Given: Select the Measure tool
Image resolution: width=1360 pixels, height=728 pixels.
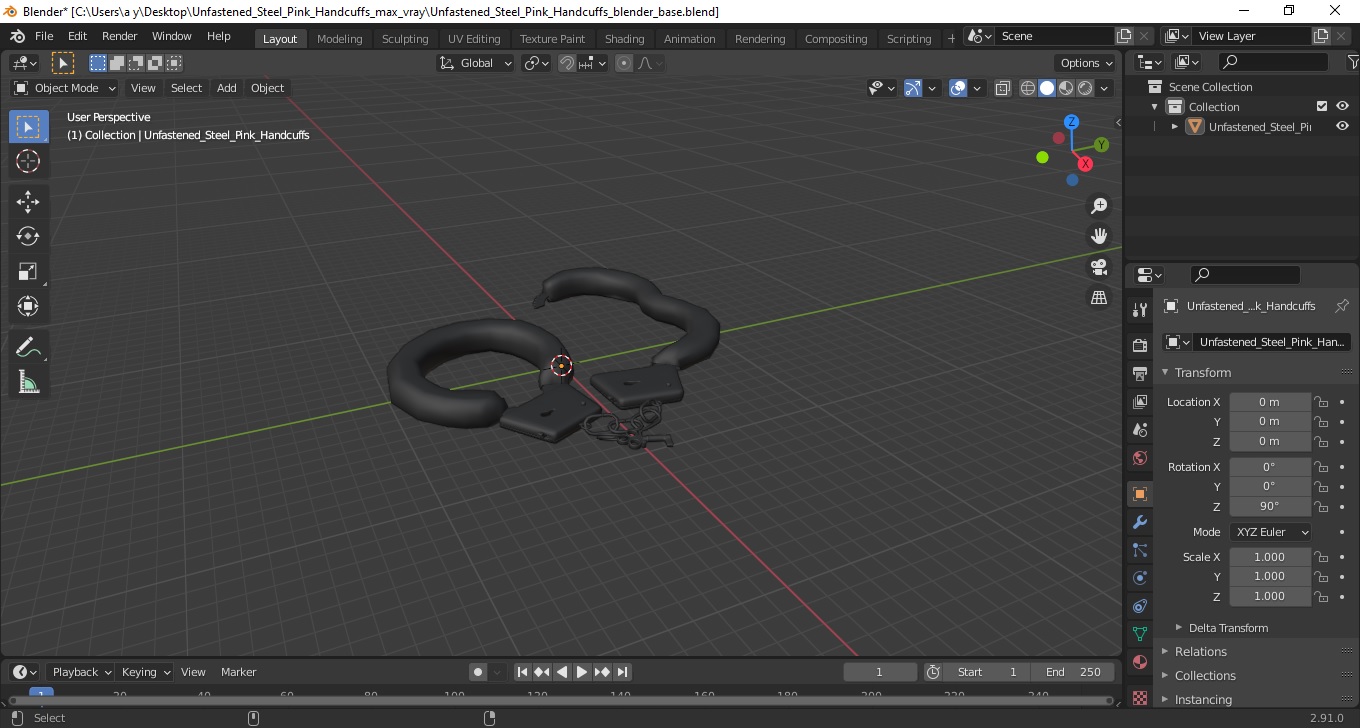Looking at the screenshot, I should [28, 382].
